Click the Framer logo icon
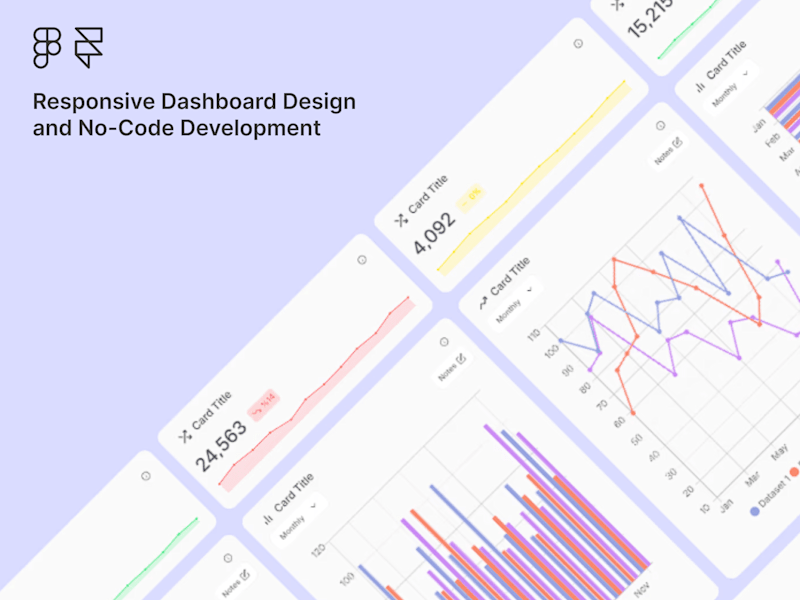This screenshot has height=600, width=800. click(x=89, y=48)
